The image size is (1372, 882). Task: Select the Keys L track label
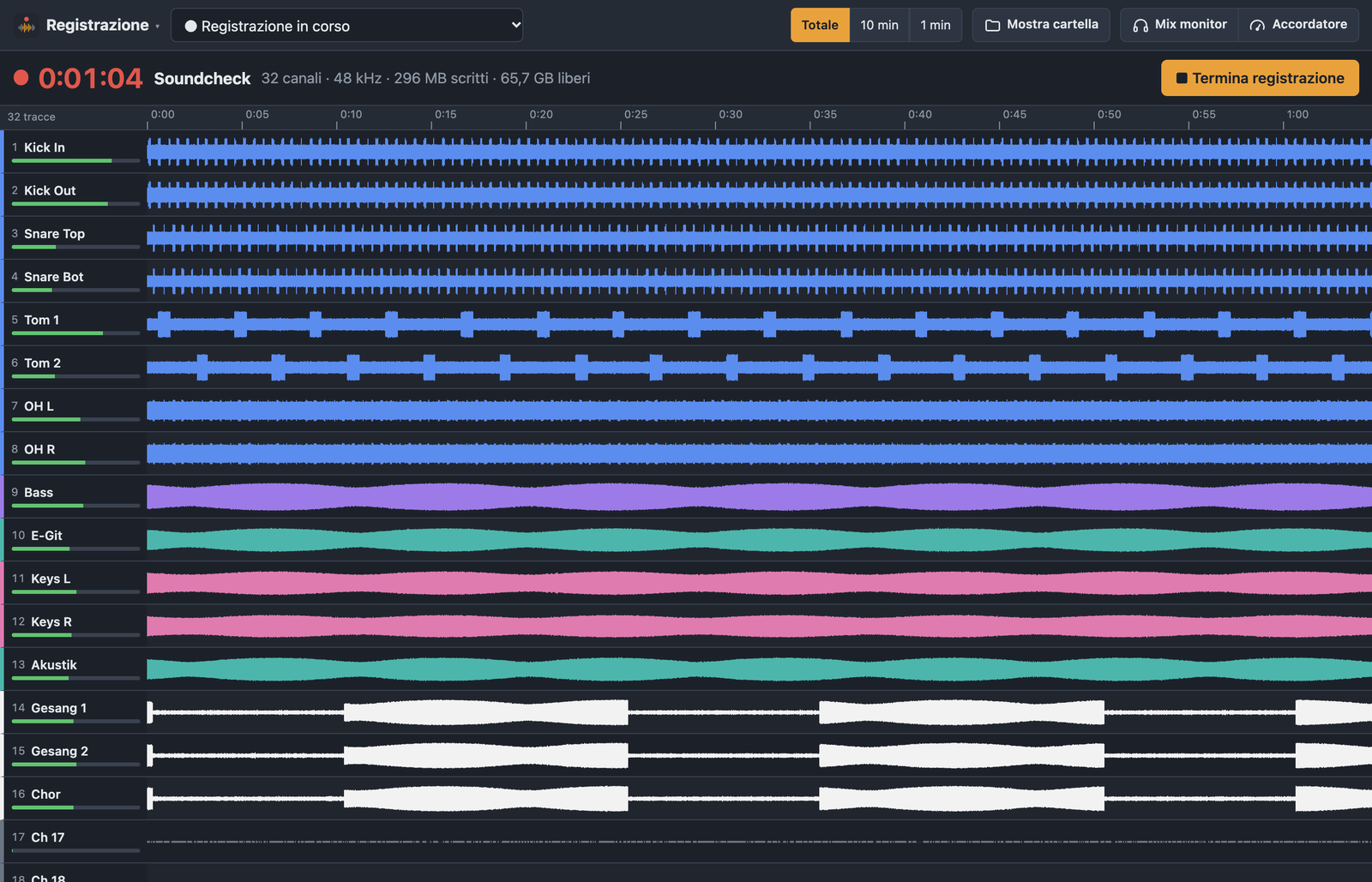(x=51, y=579)
